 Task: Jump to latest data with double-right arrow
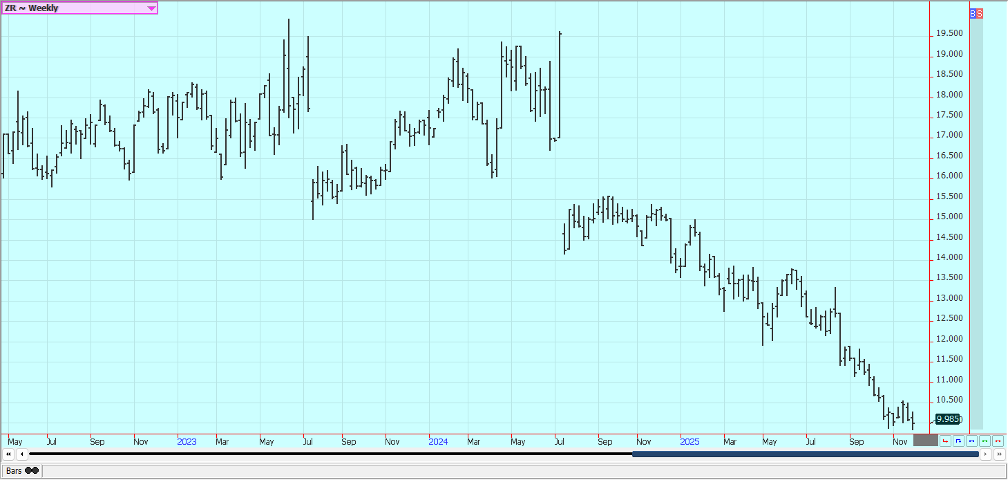tap(998, 454)
